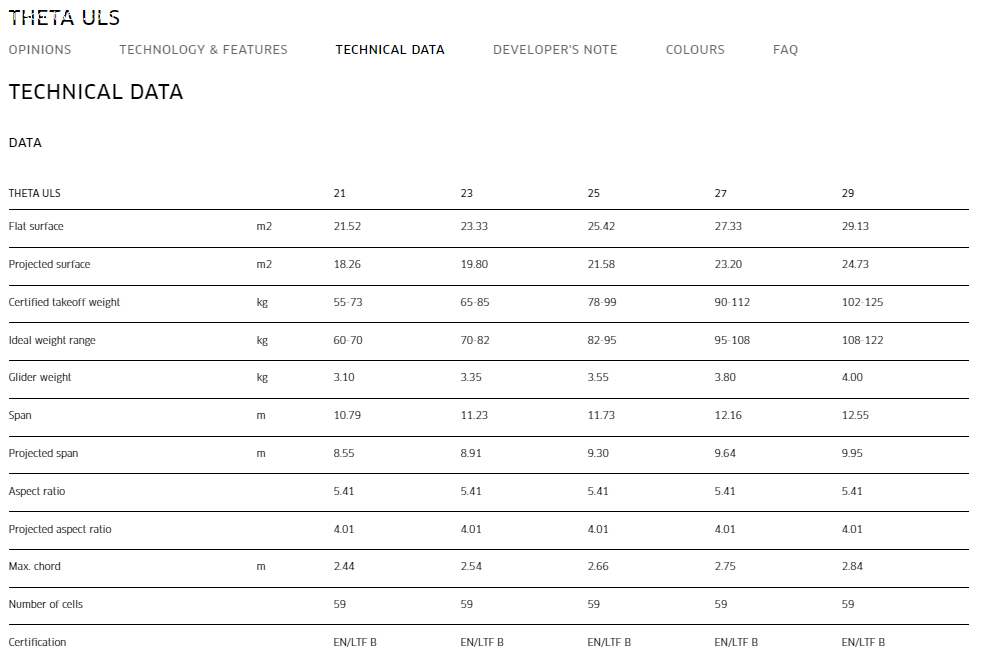The height and width of the screenshot is (670, 992).
Task: Click the Projected aspect ratio row label
Action: pos(60,529)
